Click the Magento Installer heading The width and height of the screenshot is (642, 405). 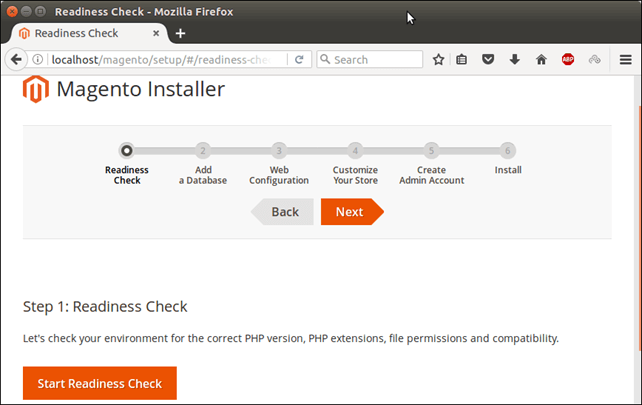[140, 89]
